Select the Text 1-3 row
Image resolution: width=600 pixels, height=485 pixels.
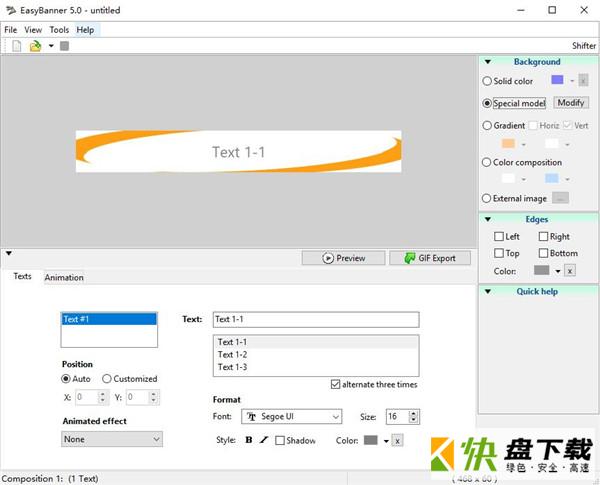[316, 367]
